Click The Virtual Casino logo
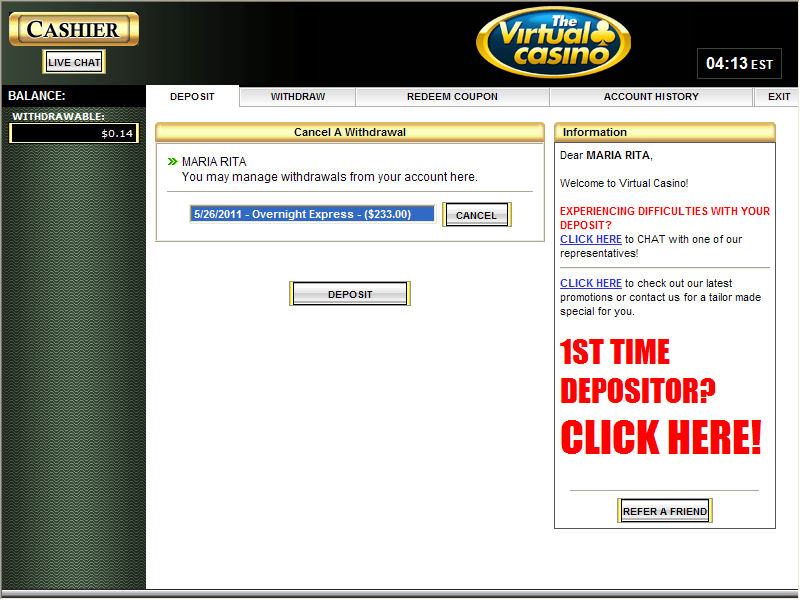This screenshot has width=800, height=600. point(554,42)
